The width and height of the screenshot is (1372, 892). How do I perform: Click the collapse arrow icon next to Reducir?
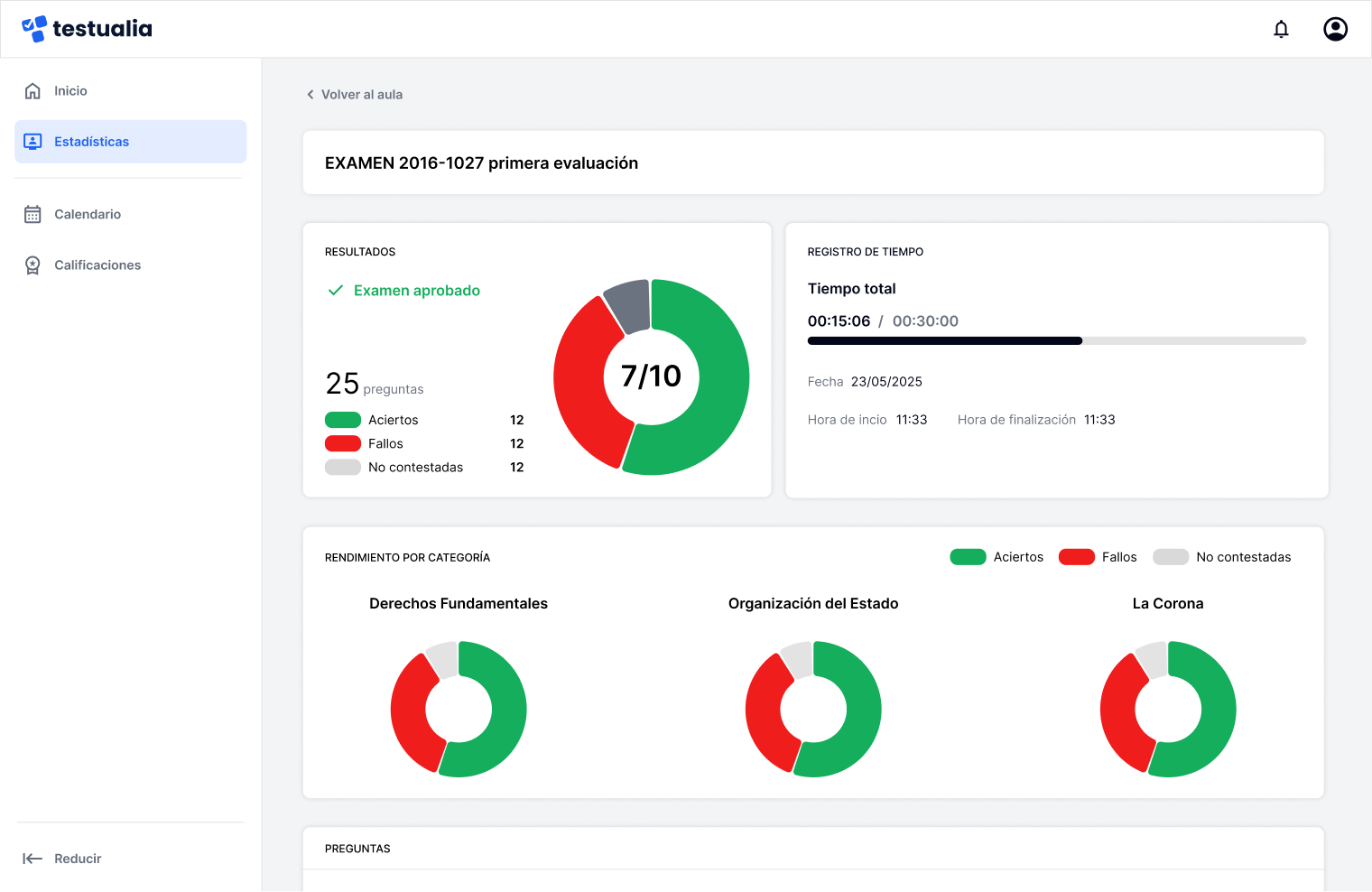[x=33, y=858]
